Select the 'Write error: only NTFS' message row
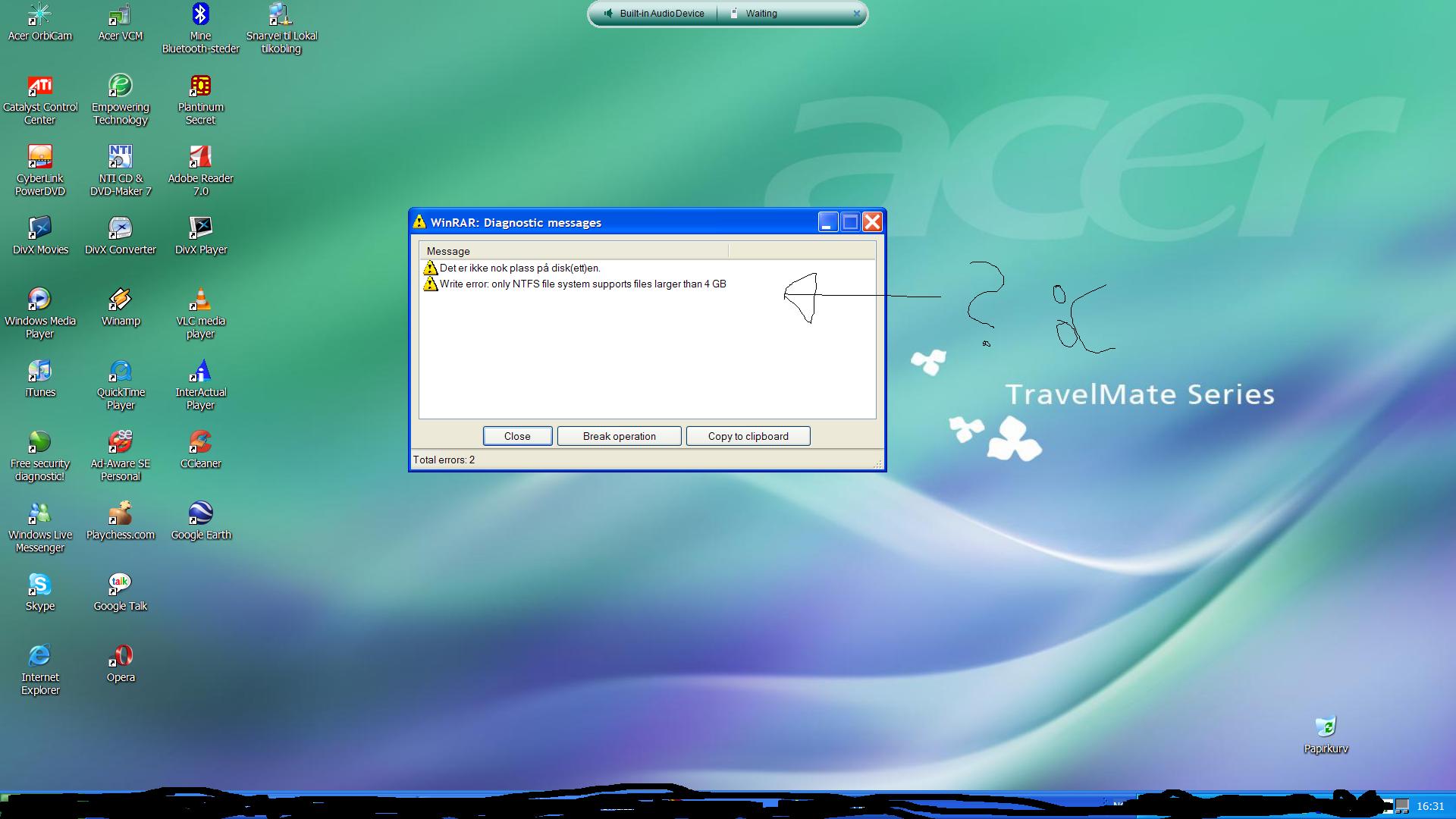The image size is (1456, 819). pyautogui.click(x=648, y=284)
